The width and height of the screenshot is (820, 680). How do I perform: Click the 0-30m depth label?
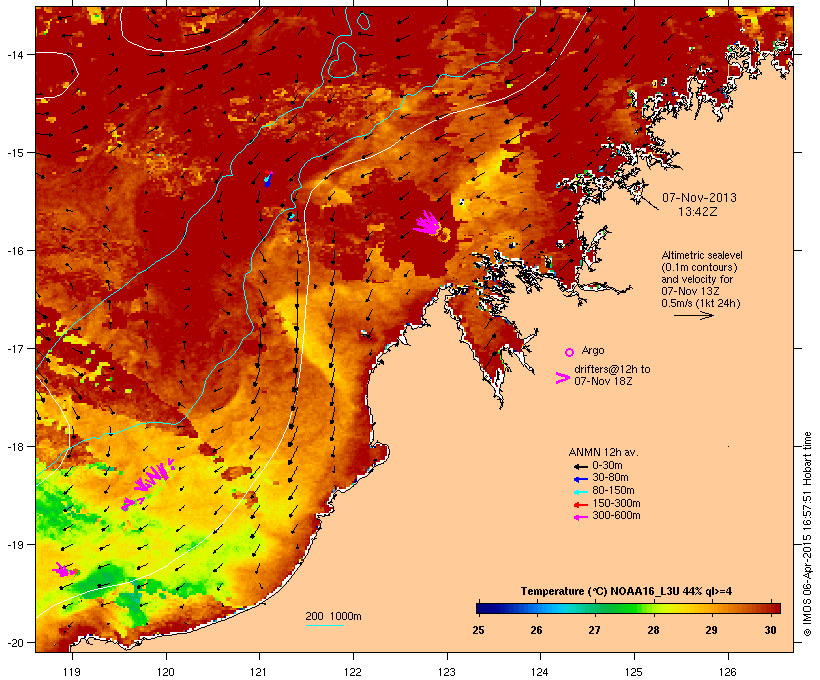click(607, 466)
